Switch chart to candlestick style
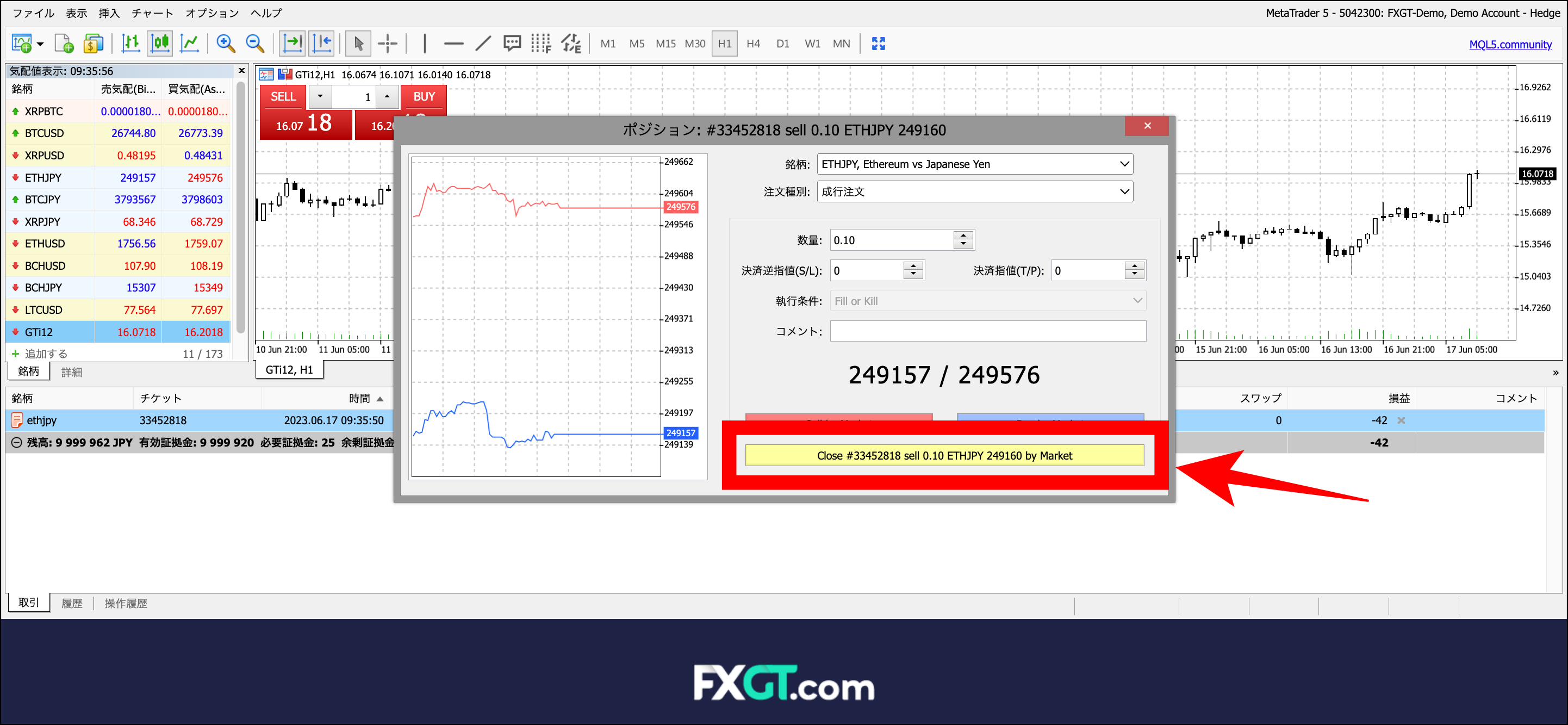The image size is (1568, 725). (x=160, y=43)
